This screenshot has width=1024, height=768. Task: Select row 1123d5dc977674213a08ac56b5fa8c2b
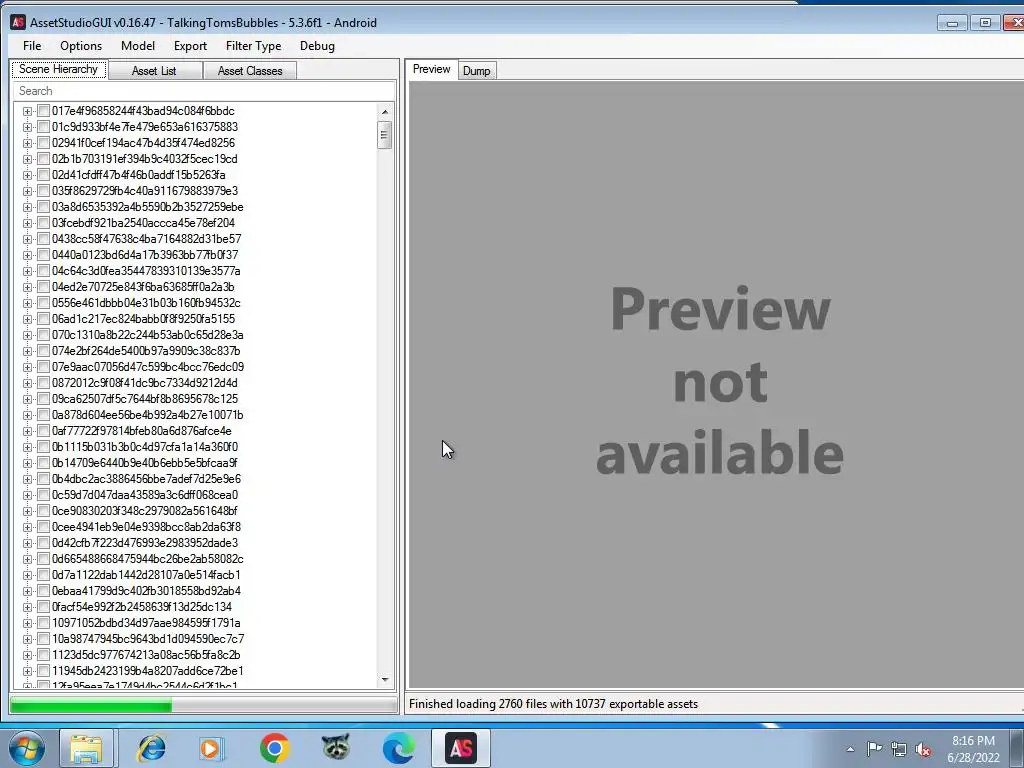click(x=146, y=654)
